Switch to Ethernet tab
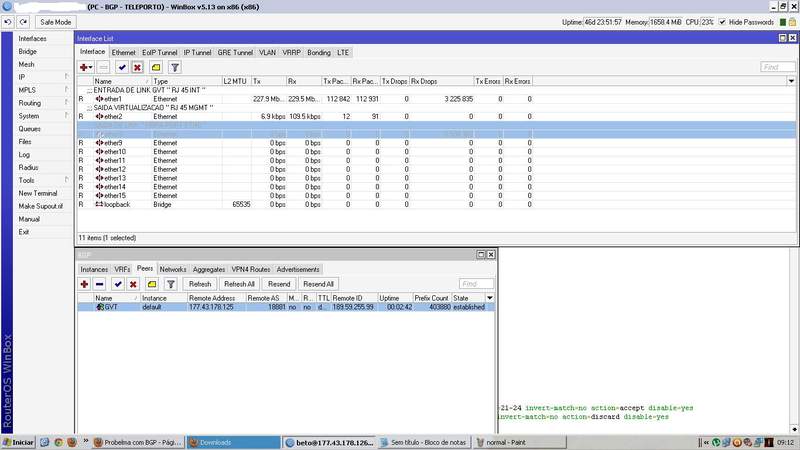This screenshot has height=450, width=800. [123, 53]
